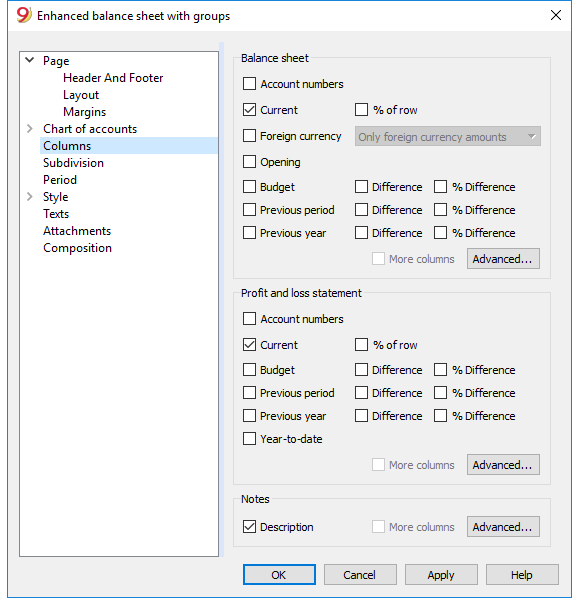Screen dimensions: 579x605
Task: Enable Account numbers in Balance sheet
Action: coord(250,83)
